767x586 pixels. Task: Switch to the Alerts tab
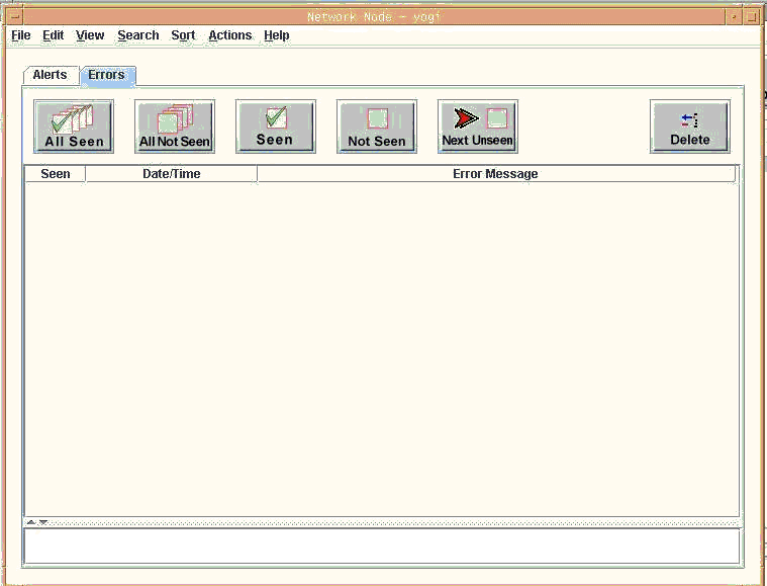click(x=50, y=75)
